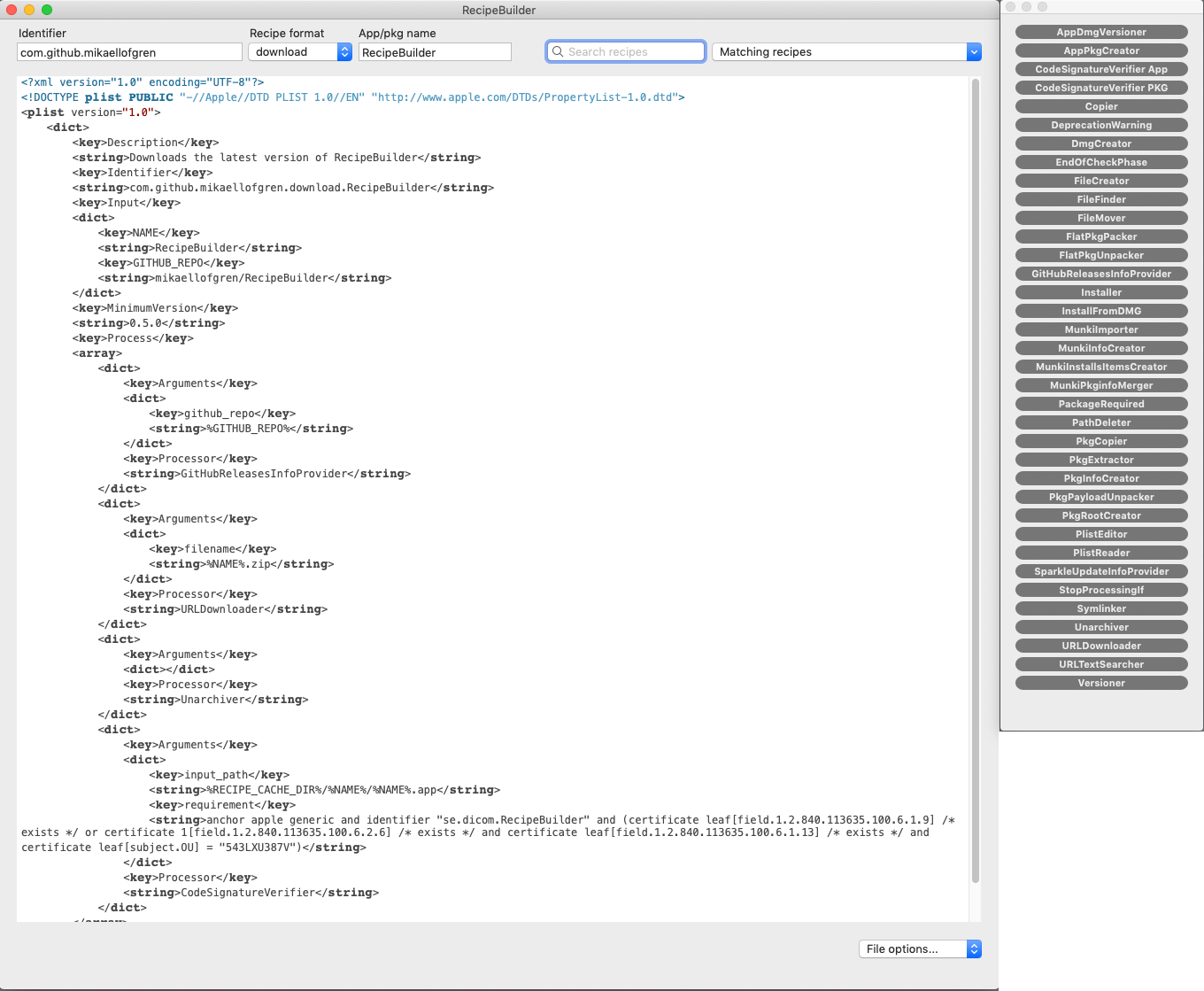Click the PlistReader processor button
The image size is (1204, 991).
(1101, 553)
